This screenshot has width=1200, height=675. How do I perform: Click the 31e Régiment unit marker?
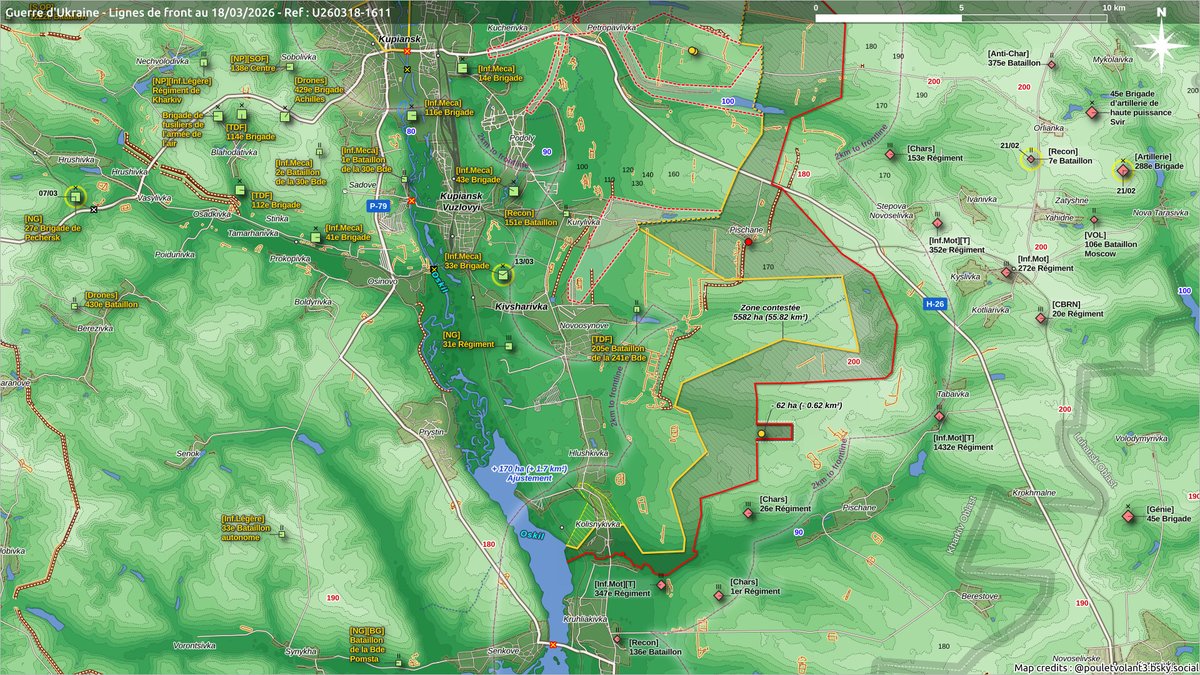point(509,345)
